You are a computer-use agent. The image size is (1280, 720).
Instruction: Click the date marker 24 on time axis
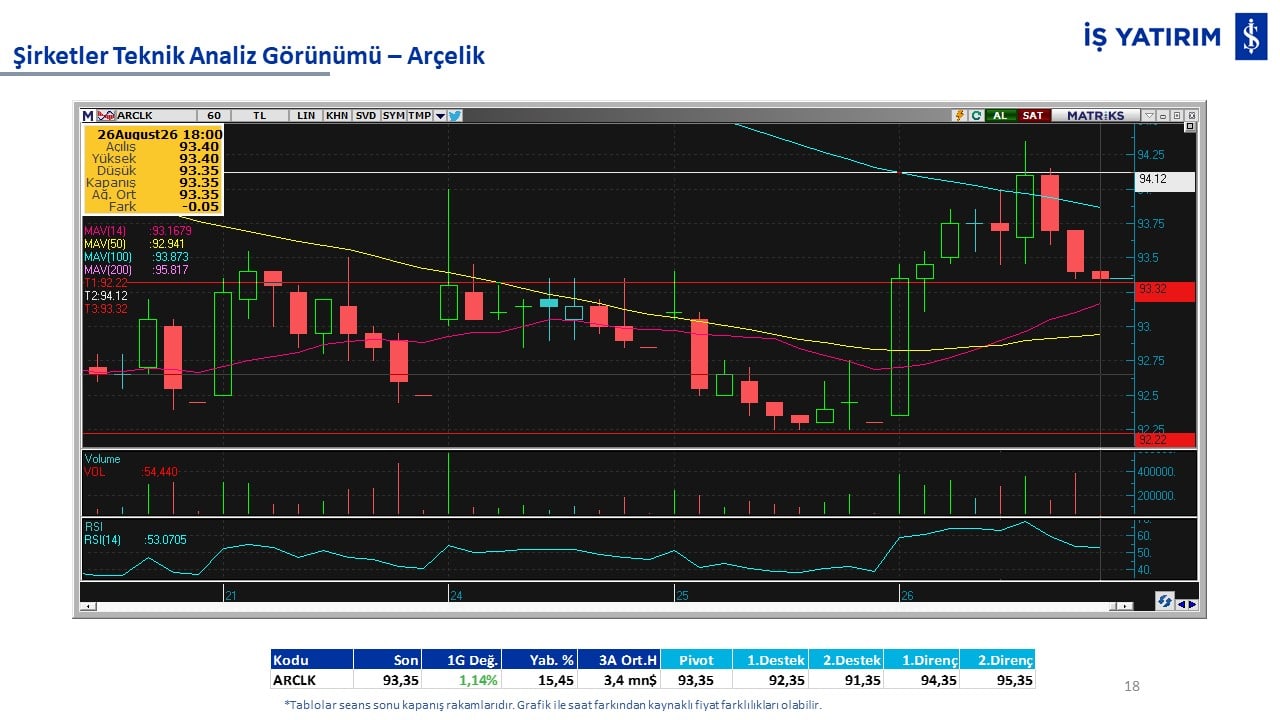[x=456, y=596]
